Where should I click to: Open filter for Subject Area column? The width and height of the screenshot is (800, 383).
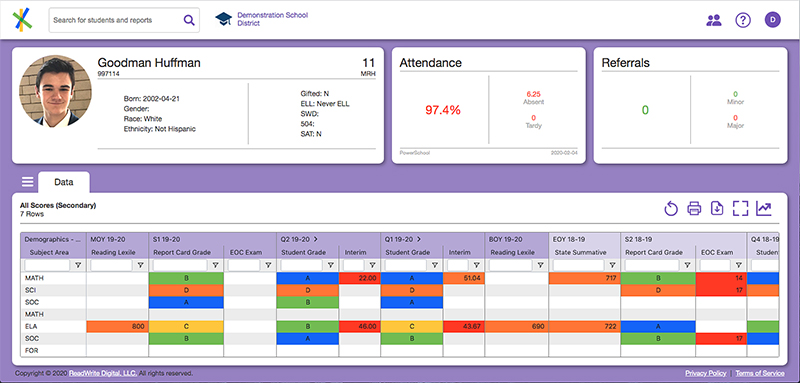coord(78,265)
